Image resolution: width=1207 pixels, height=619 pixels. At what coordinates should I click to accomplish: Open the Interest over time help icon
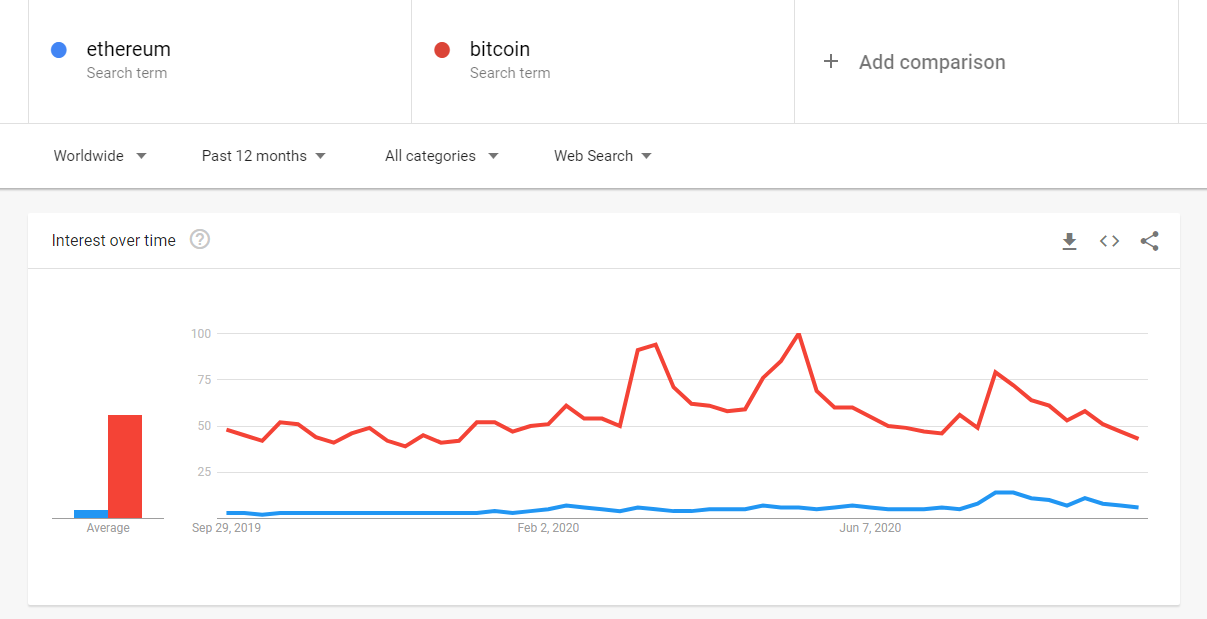(200, 240)
